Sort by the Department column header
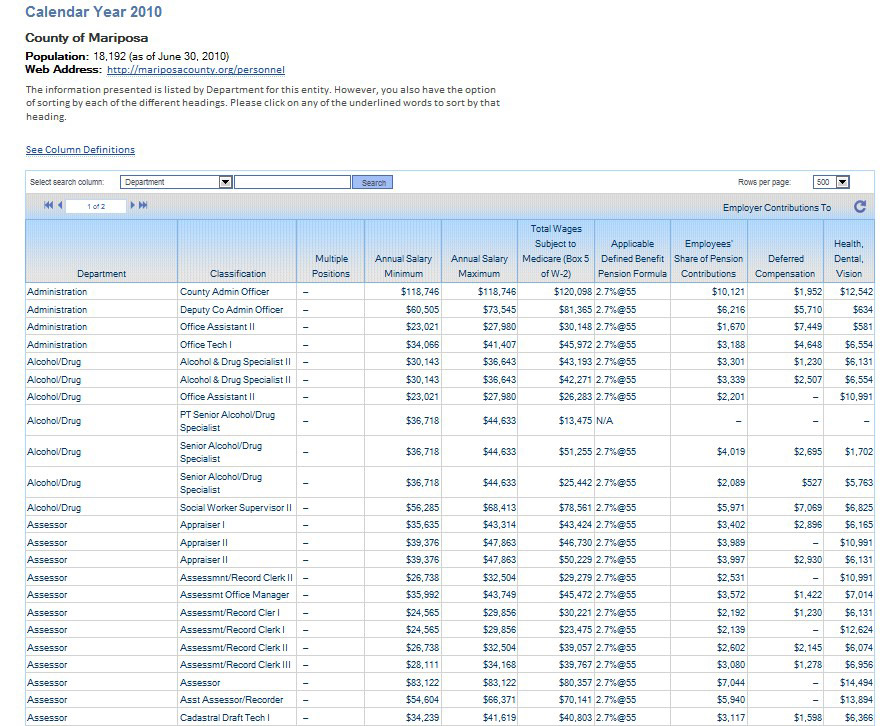This screenshot has height=726, width=890. (102, 274)
